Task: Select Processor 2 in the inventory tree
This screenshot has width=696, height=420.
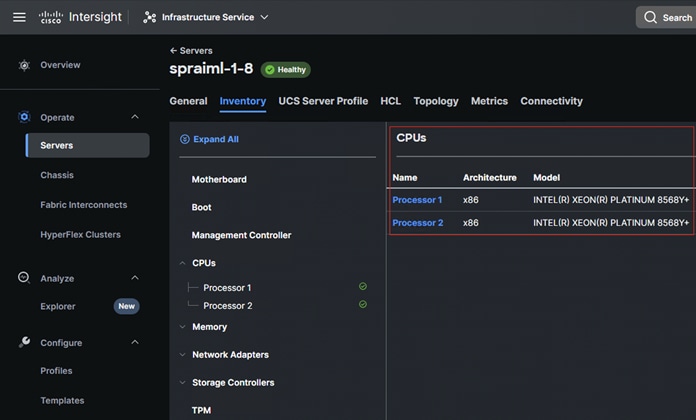Action: (x=228, y=306)
